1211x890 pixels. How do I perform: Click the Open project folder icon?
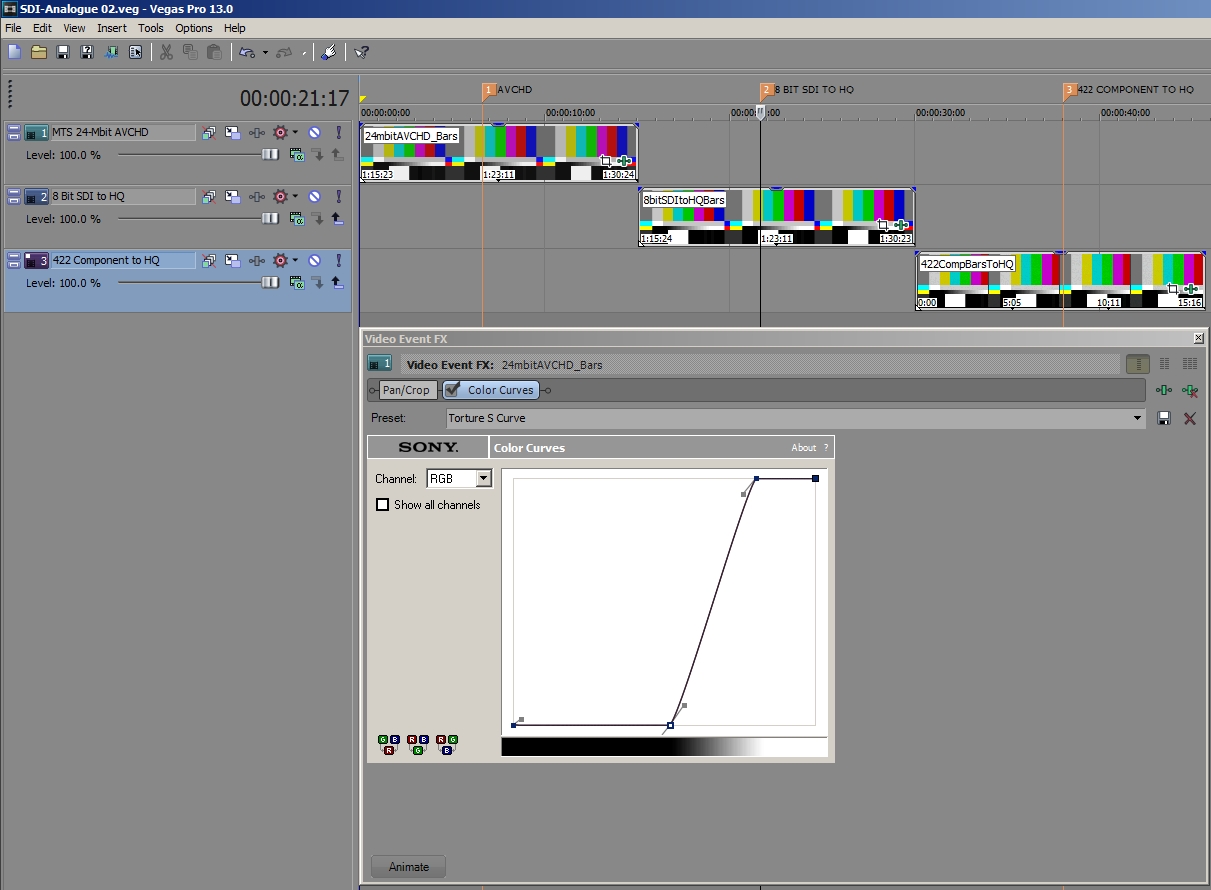coord(39,52)
